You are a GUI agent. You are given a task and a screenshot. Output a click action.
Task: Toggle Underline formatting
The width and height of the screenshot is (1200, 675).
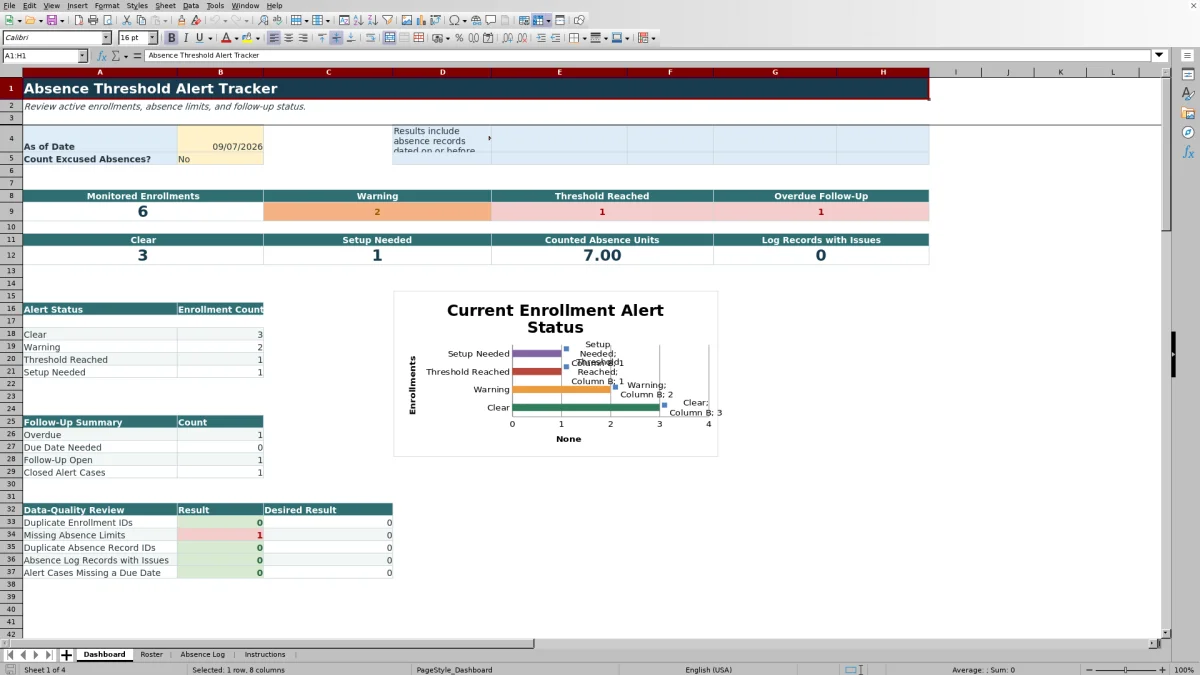click(200, 38)
